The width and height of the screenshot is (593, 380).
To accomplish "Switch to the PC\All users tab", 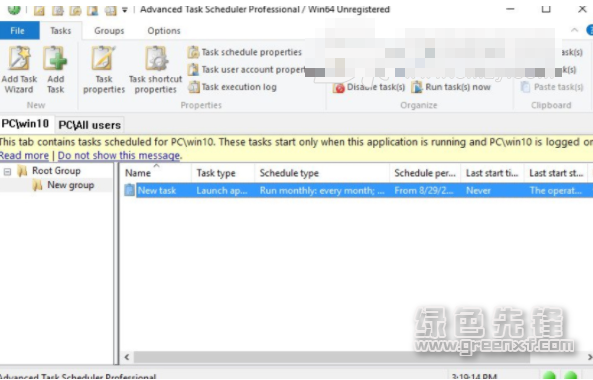I will tap(90, 125).
